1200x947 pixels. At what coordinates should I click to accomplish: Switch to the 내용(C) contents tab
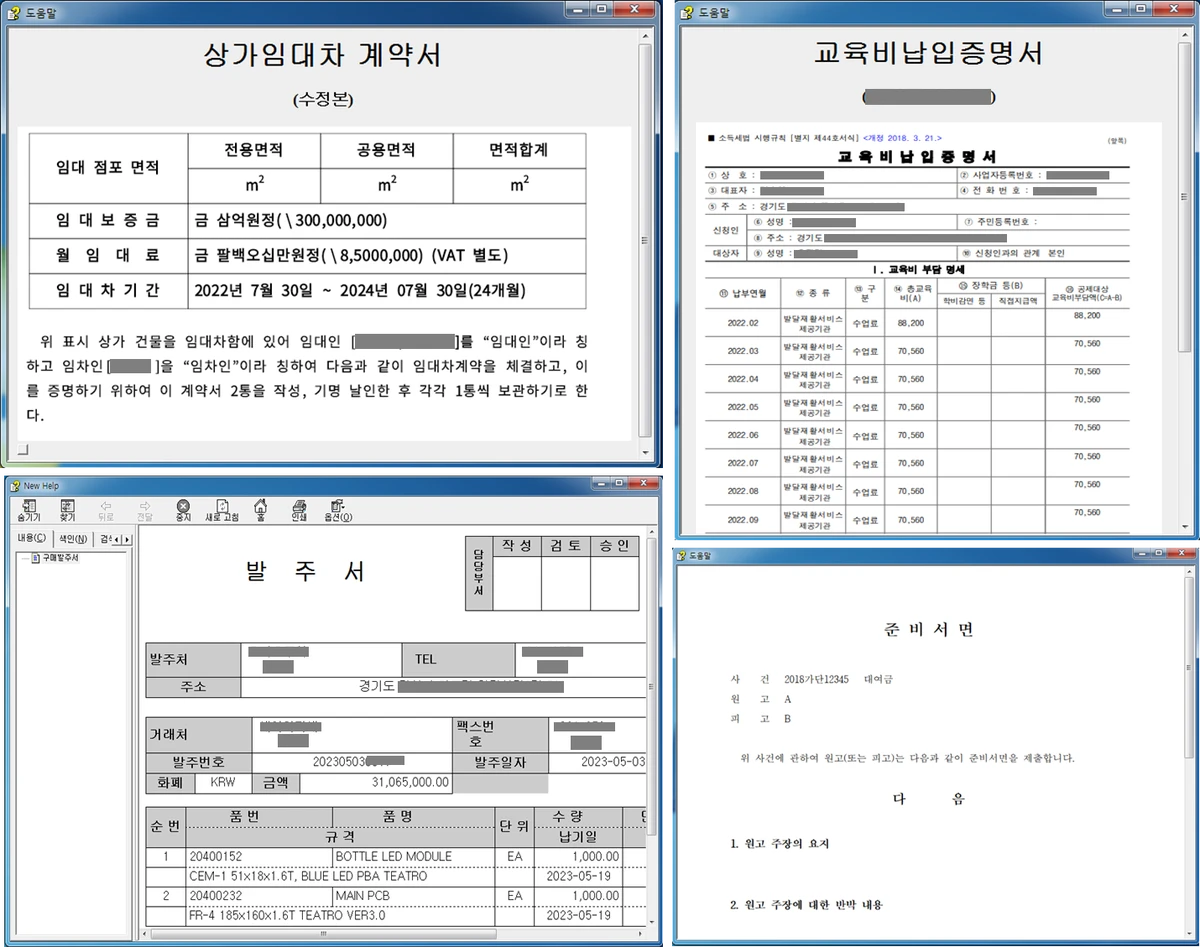coord(32,539)
